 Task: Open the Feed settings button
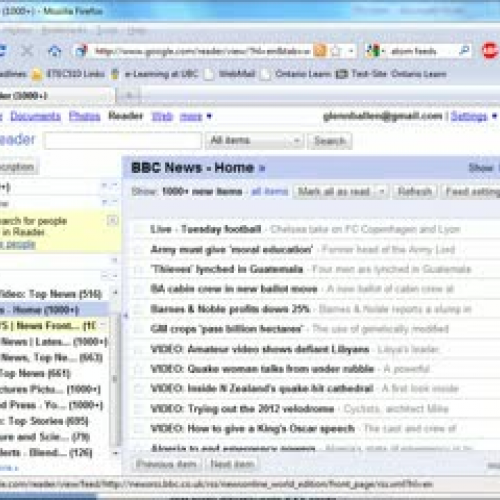point(471,192)
